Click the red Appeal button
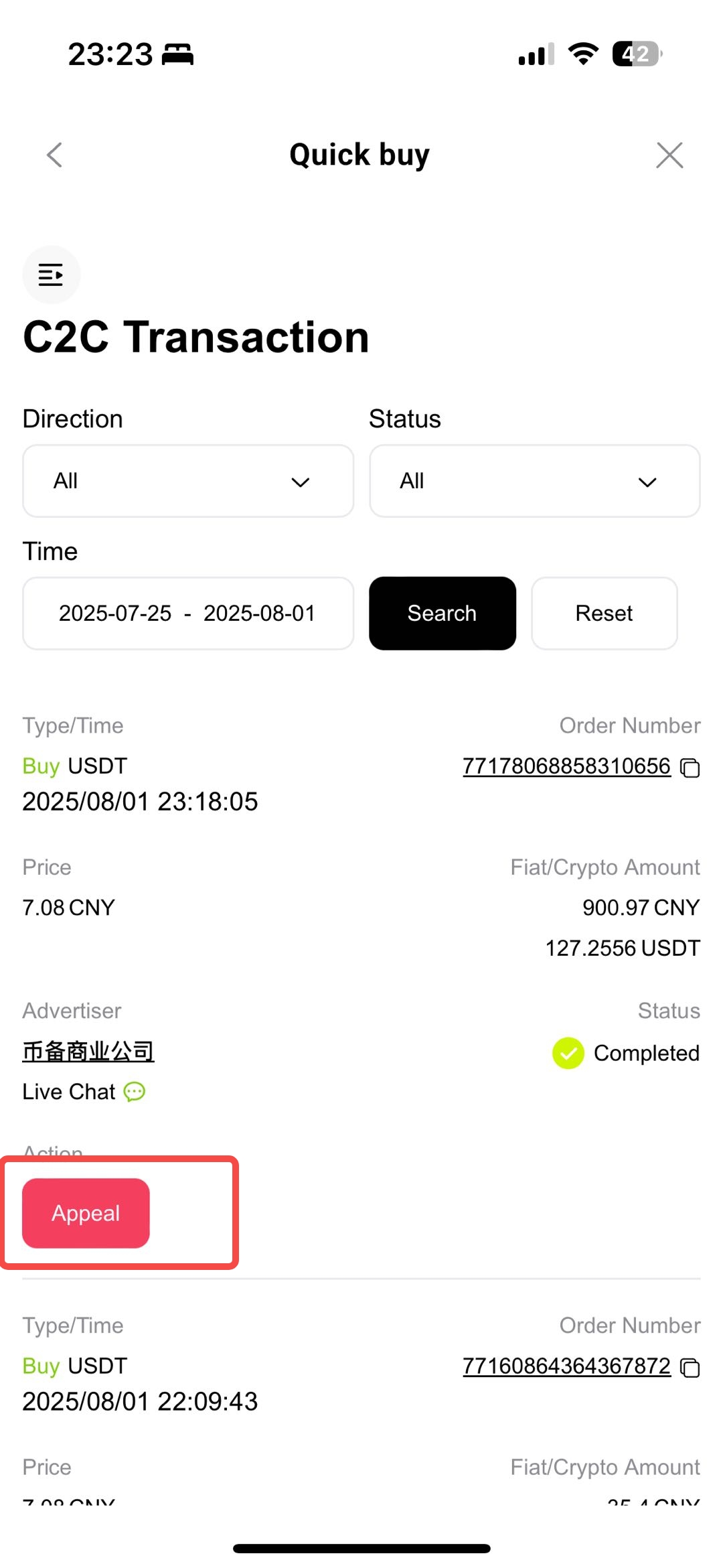The image size is (723, 1568). point(86,1213)
